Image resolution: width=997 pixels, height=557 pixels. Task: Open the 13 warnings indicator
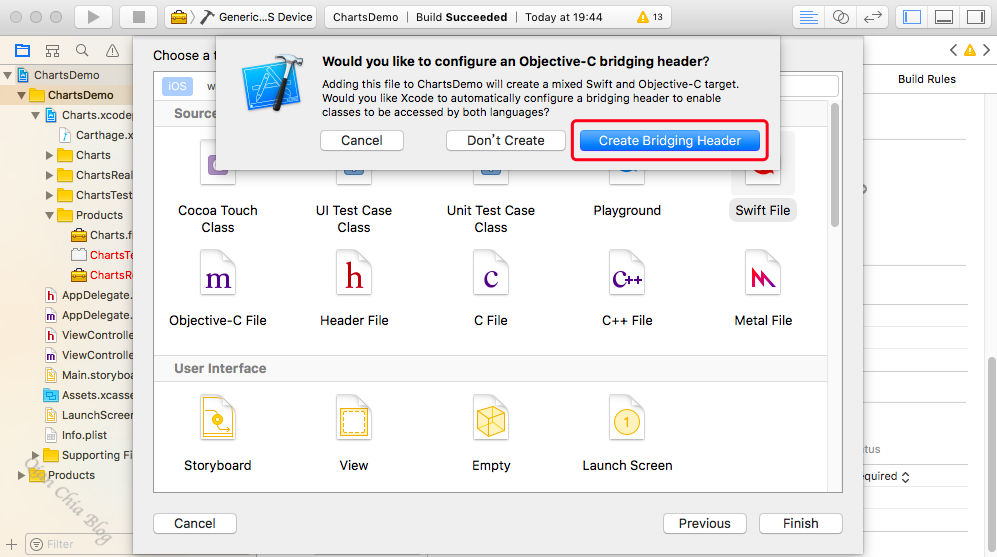[x=650, y=17]
